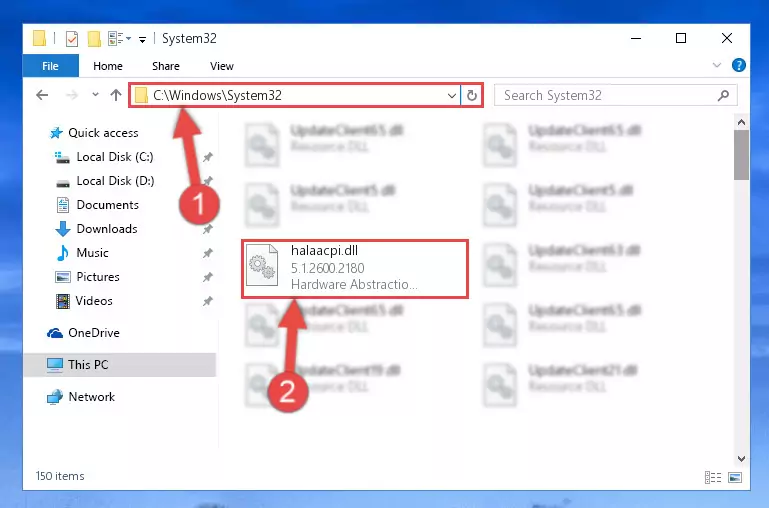The width and height of the screenshot is (769, 508).
Task: Go up one folder level
Action: point(116,95)
